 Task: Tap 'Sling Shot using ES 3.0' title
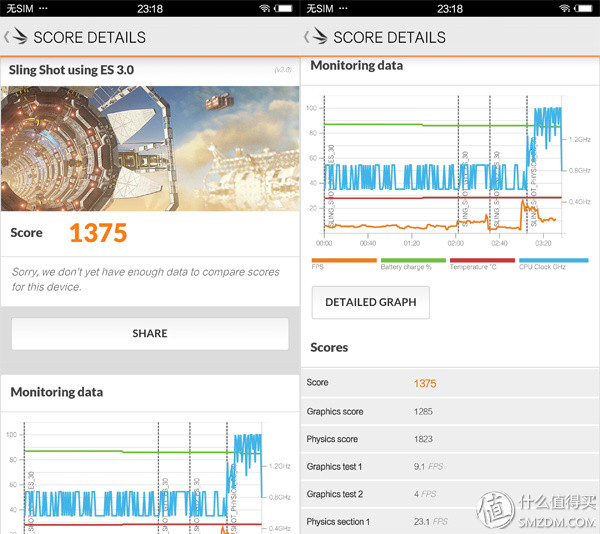pos(71,70)
